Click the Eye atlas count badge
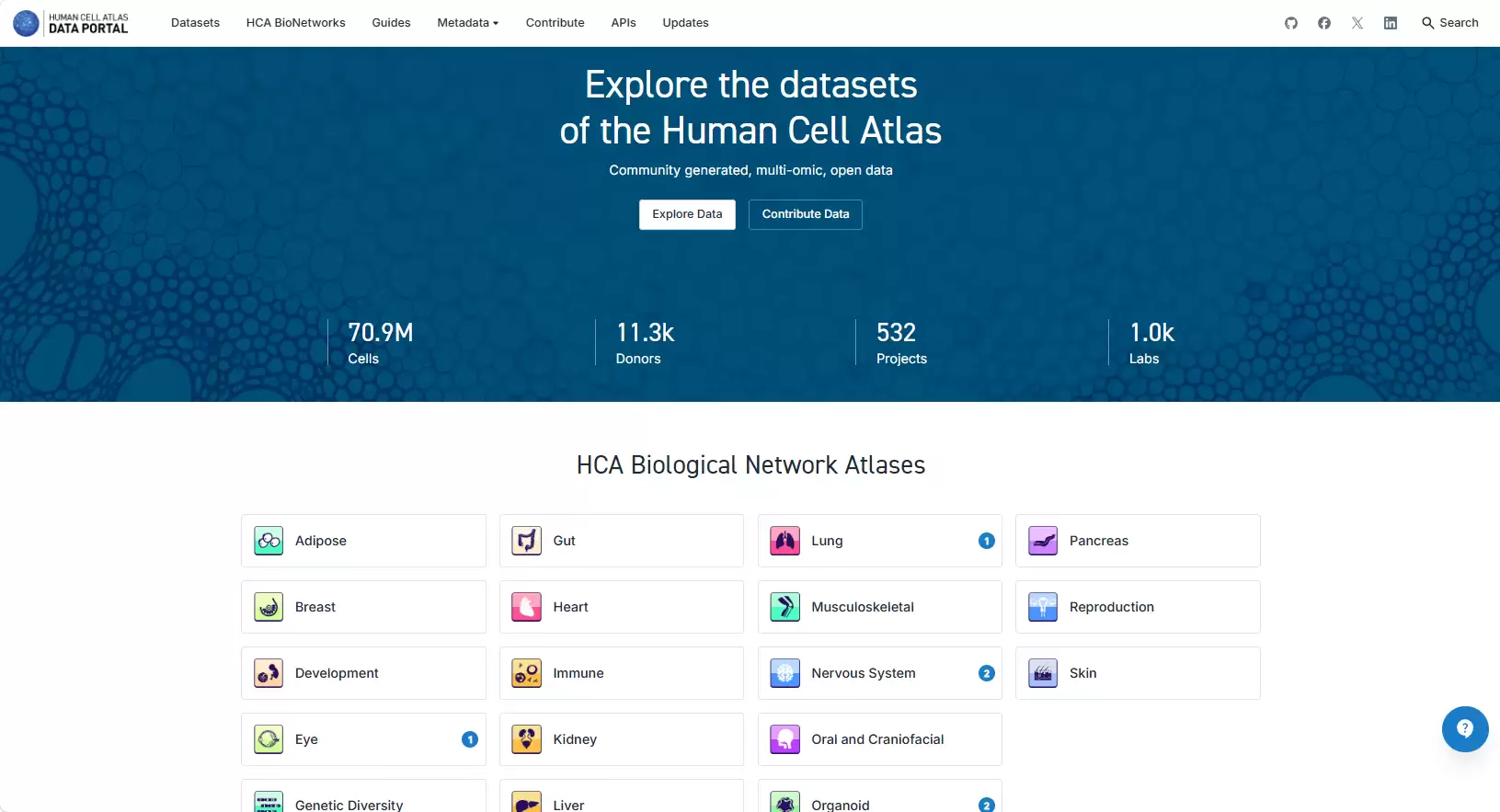The width and height of the screenshot is (1500, 812). point(470,739)
